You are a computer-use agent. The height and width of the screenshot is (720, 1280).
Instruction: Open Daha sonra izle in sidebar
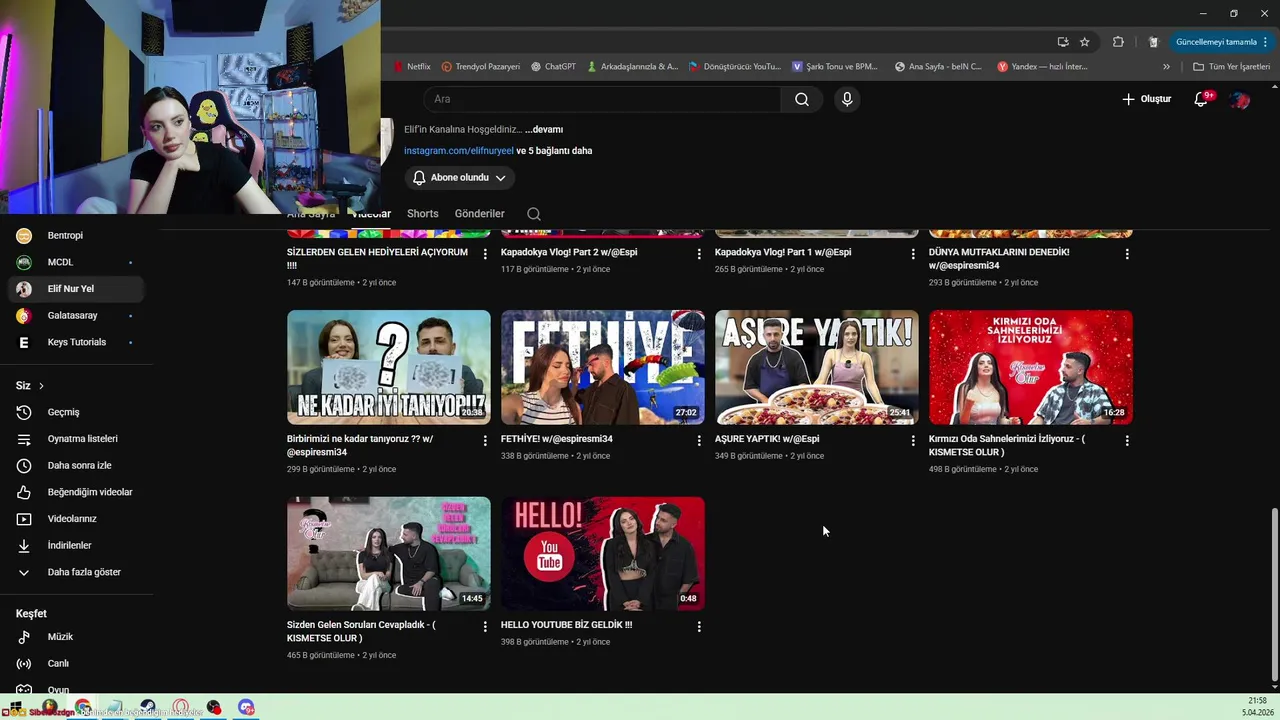[x=76, y=465]
